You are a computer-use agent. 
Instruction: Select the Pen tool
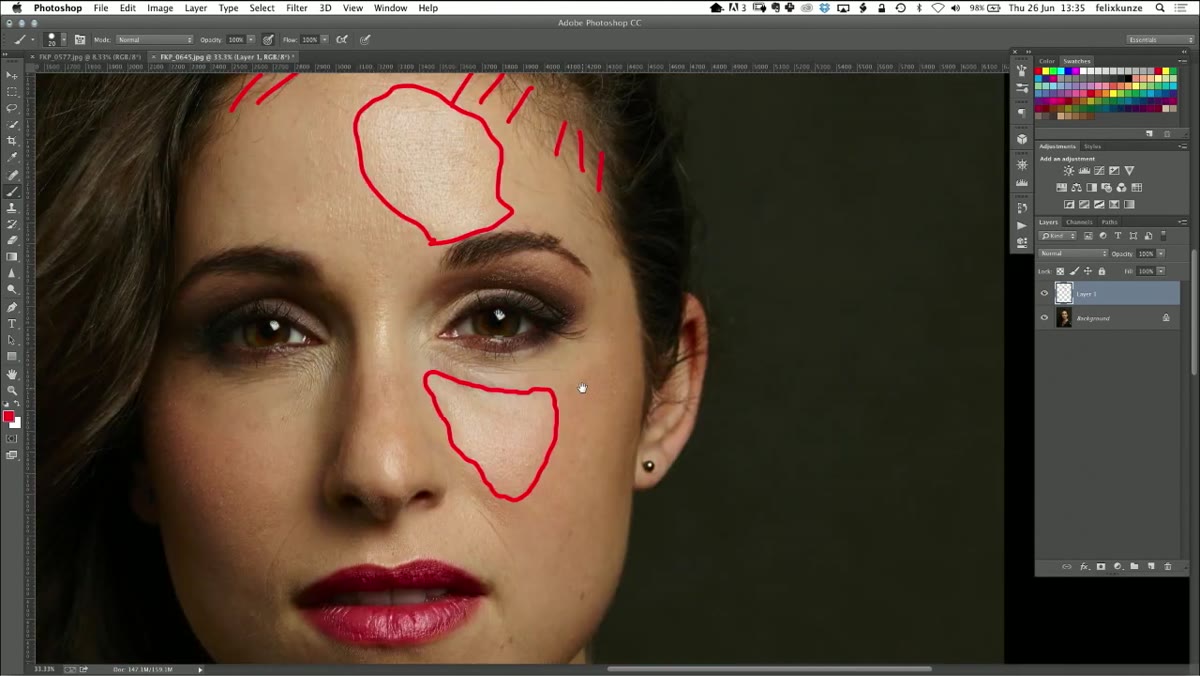point(12,307)
